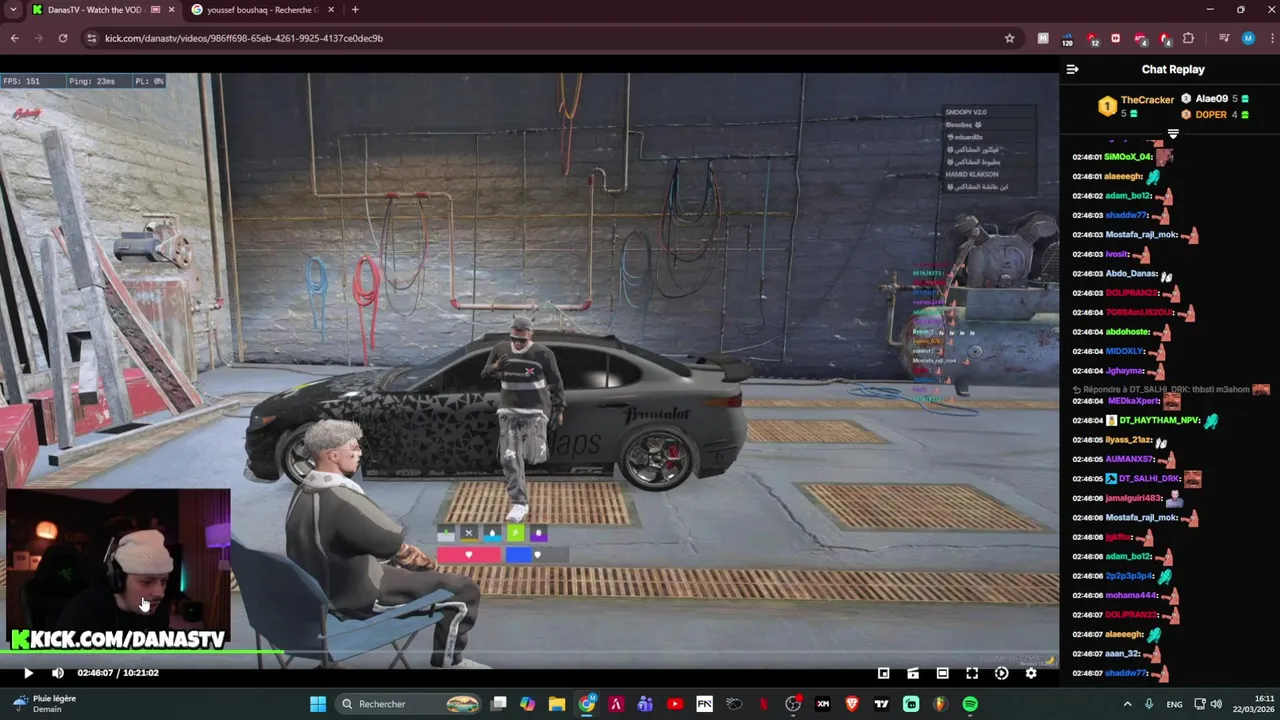Enter fullscreen video mode
1280x720 pixels.
click(971, 673)
